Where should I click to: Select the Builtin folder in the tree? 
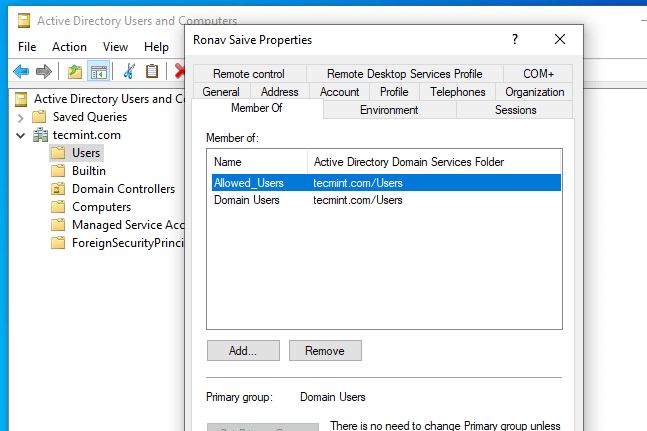pyautogui.click(x=89, y=171)
